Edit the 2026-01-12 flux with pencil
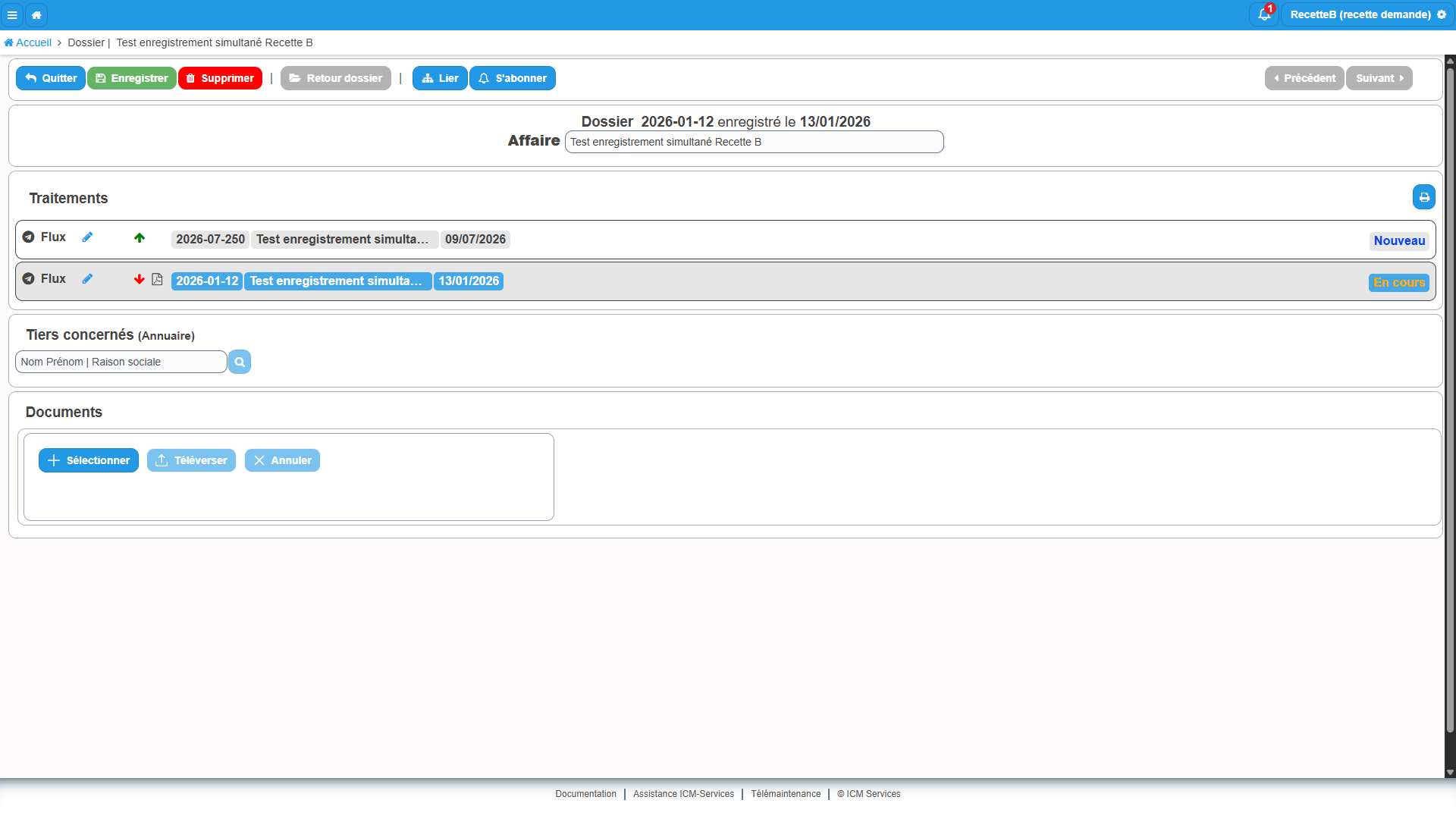This screenshot has width=1456, height=819. (87, 279)
